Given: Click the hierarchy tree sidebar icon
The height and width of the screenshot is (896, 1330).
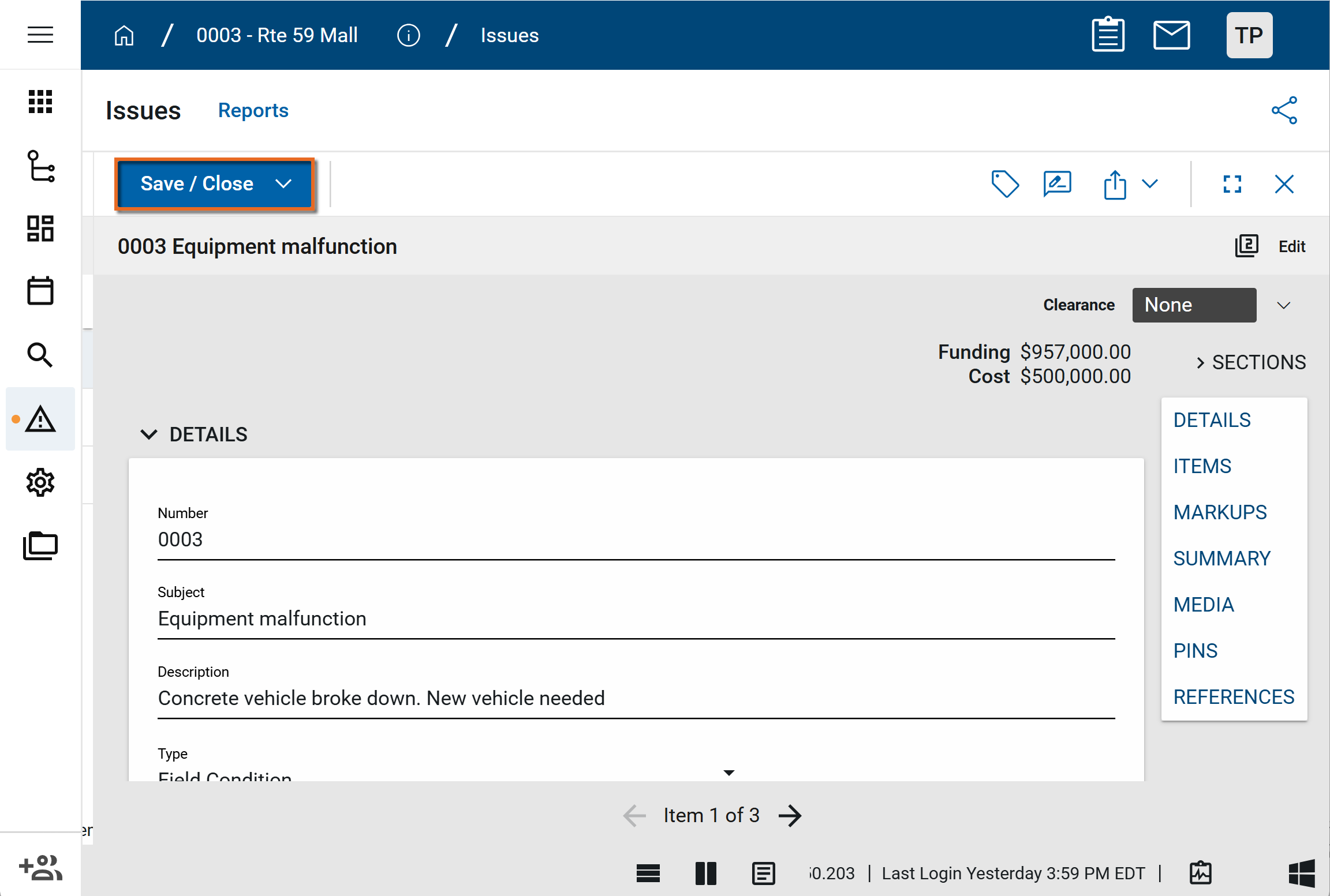Looking at the screenshot, I should tap(40, 166).
